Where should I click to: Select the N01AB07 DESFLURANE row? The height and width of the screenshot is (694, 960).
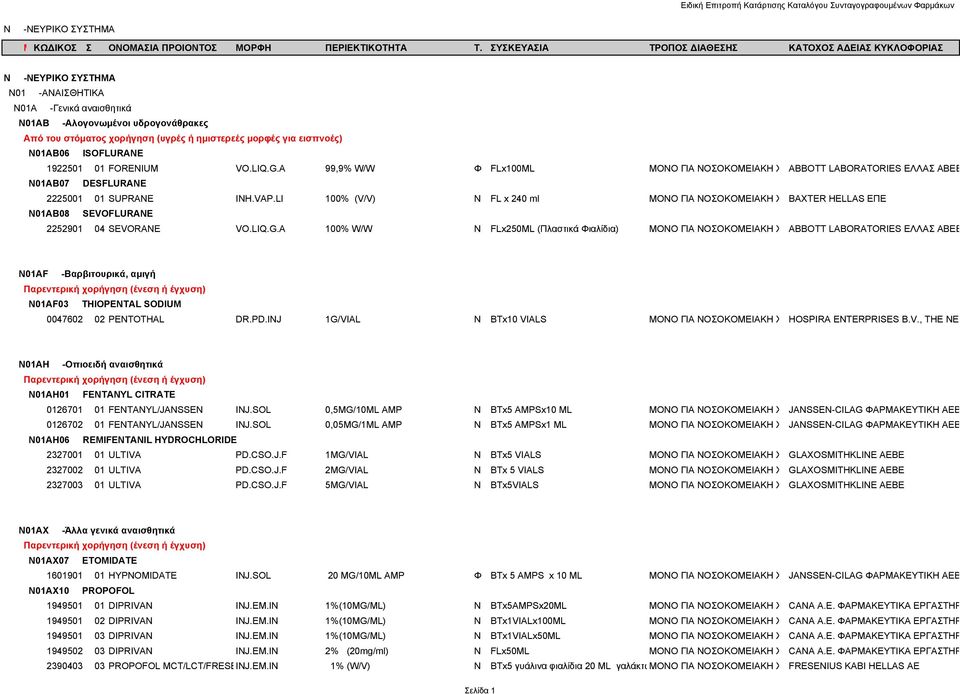pos(88,184)
